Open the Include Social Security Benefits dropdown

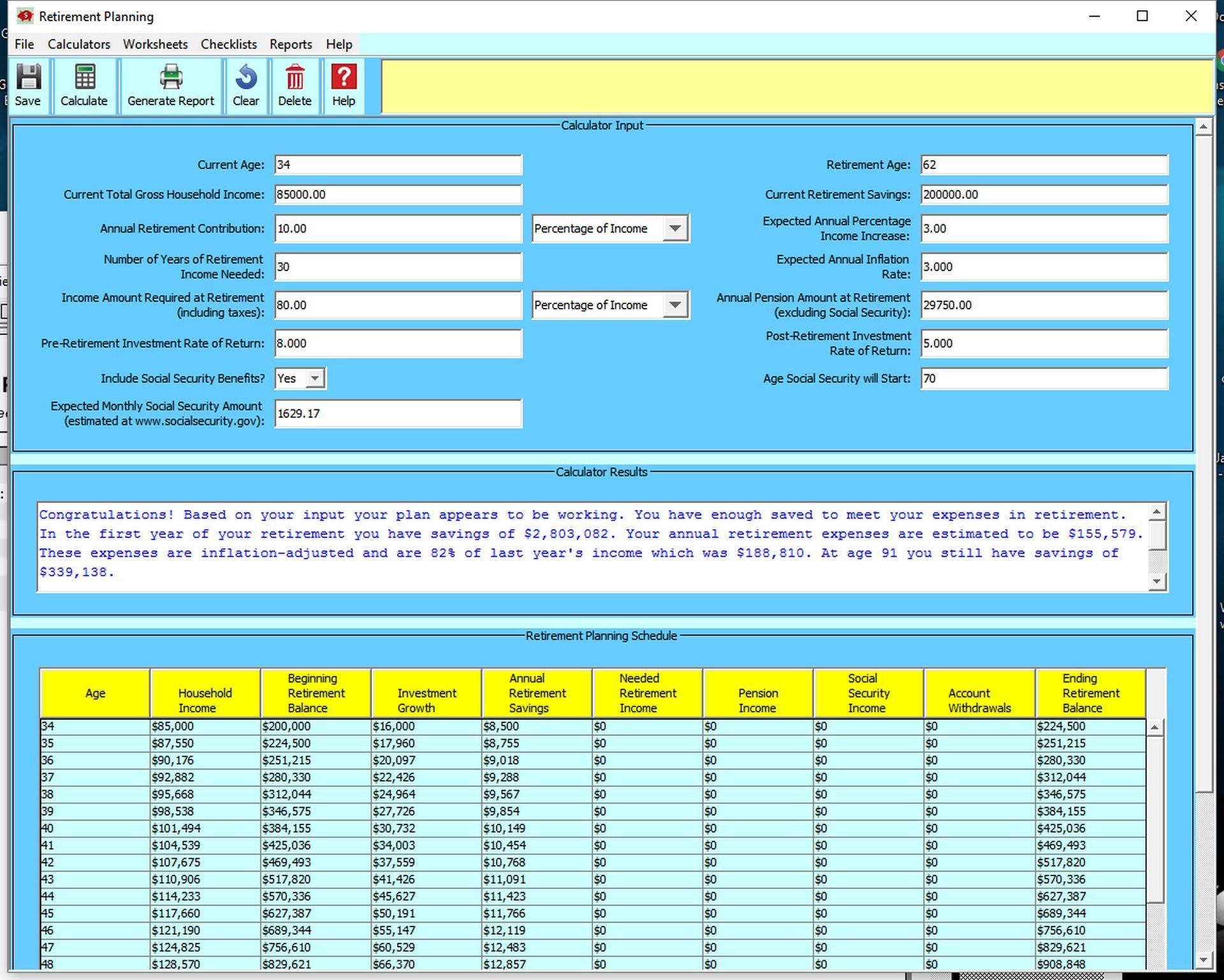pyautogui.click(x=315, y=378)
